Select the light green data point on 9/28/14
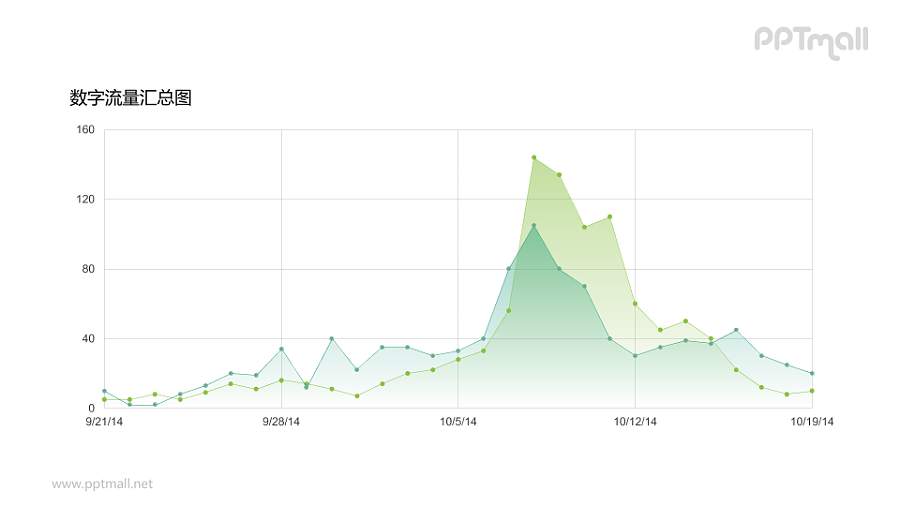 pyautogui.click(x=281, y=380)
